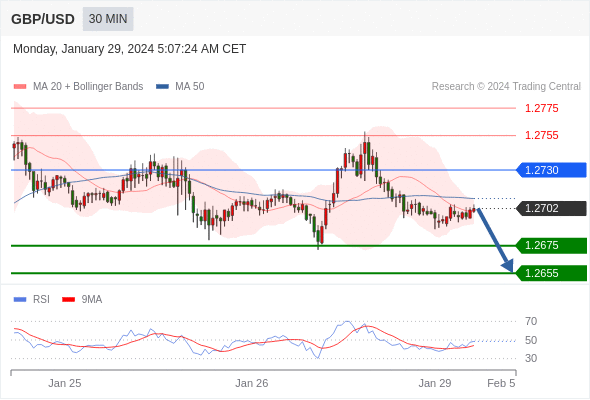Click the Jan 25 date axis label

[x=65, y=383]
